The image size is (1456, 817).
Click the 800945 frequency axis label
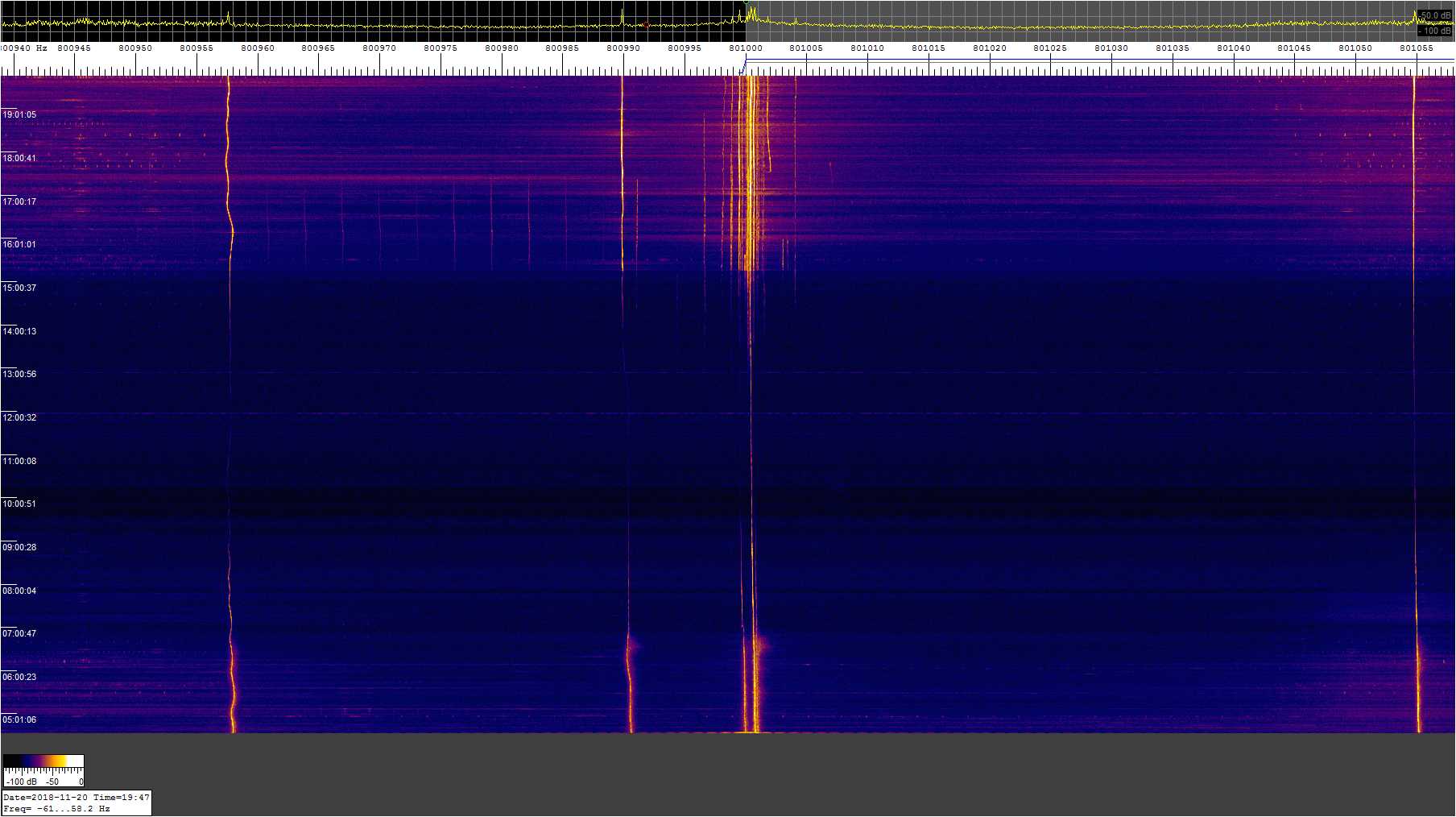point(74,48)
